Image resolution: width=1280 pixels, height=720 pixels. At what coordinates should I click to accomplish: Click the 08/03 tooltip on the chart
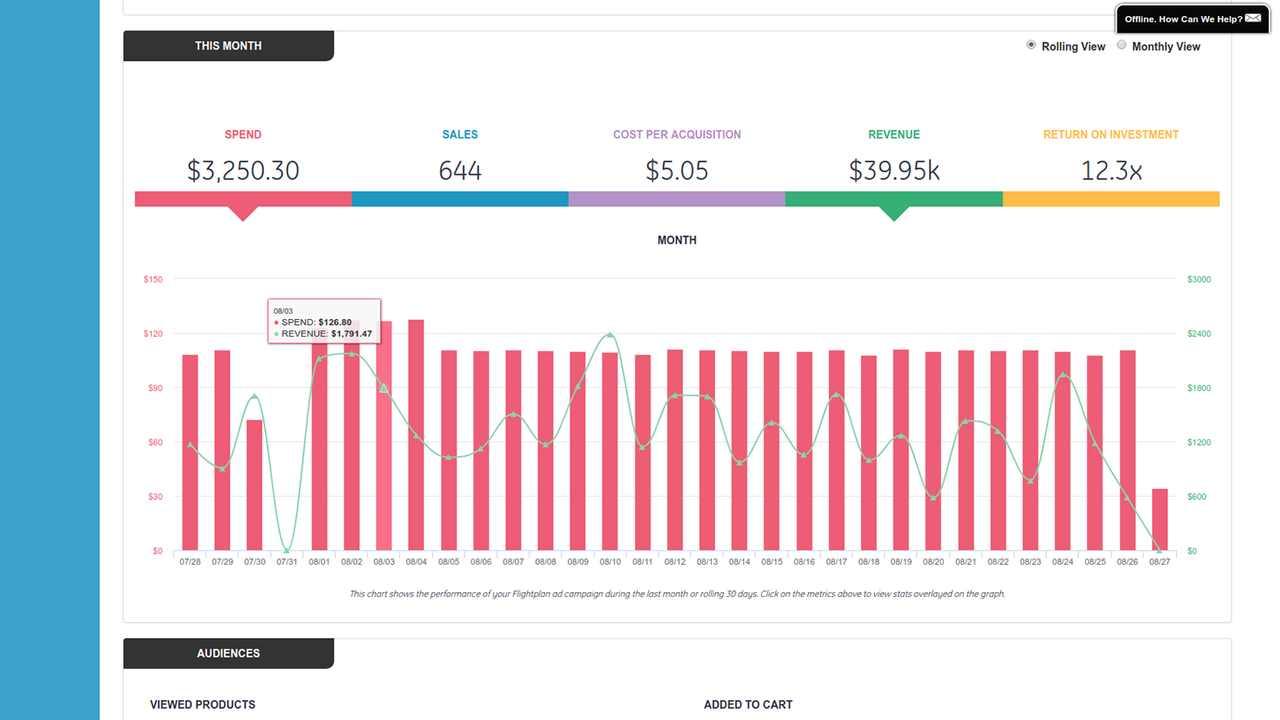[324, 320]
